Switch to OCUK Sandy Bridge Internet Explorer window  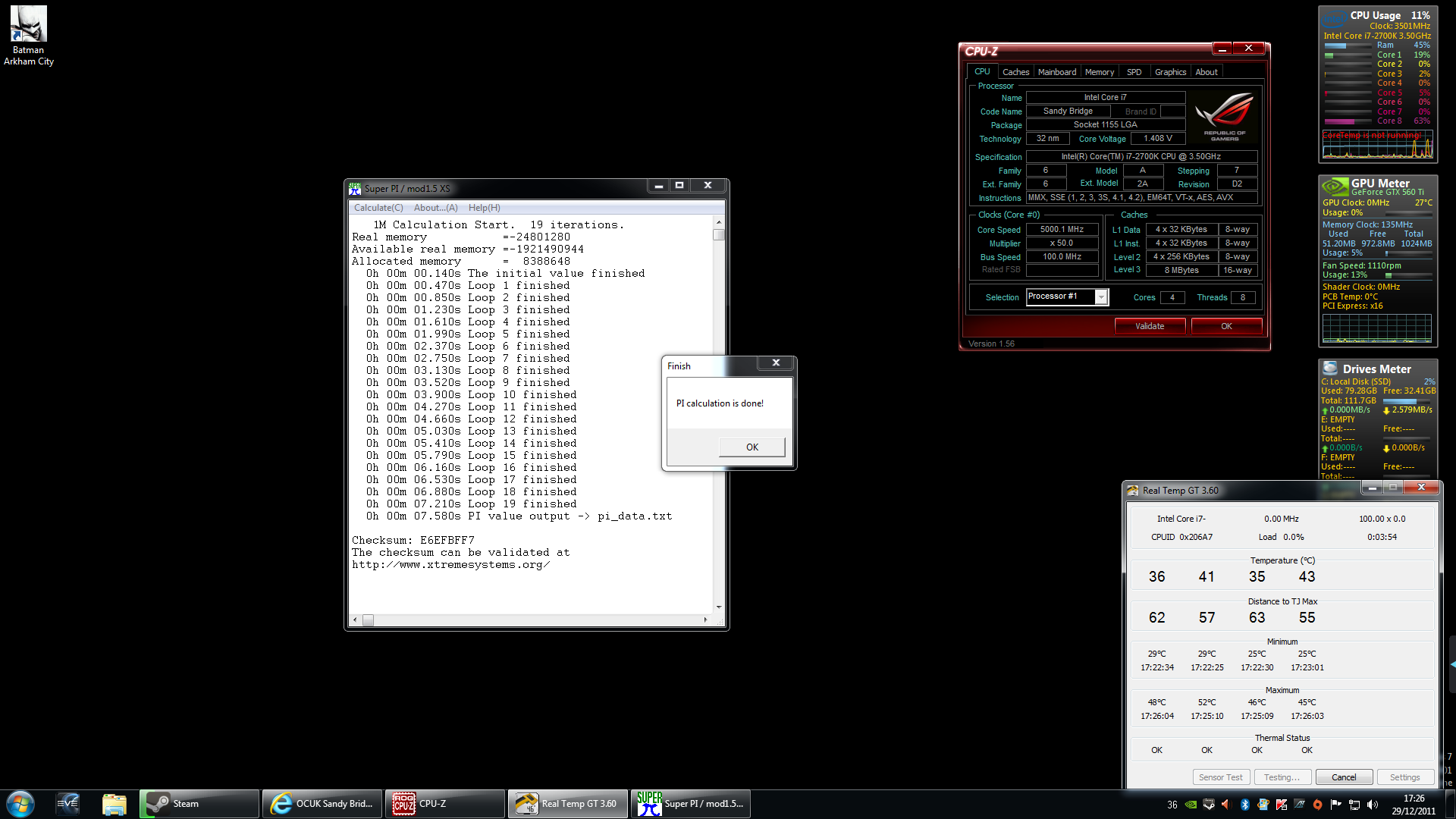coord(322,804)
